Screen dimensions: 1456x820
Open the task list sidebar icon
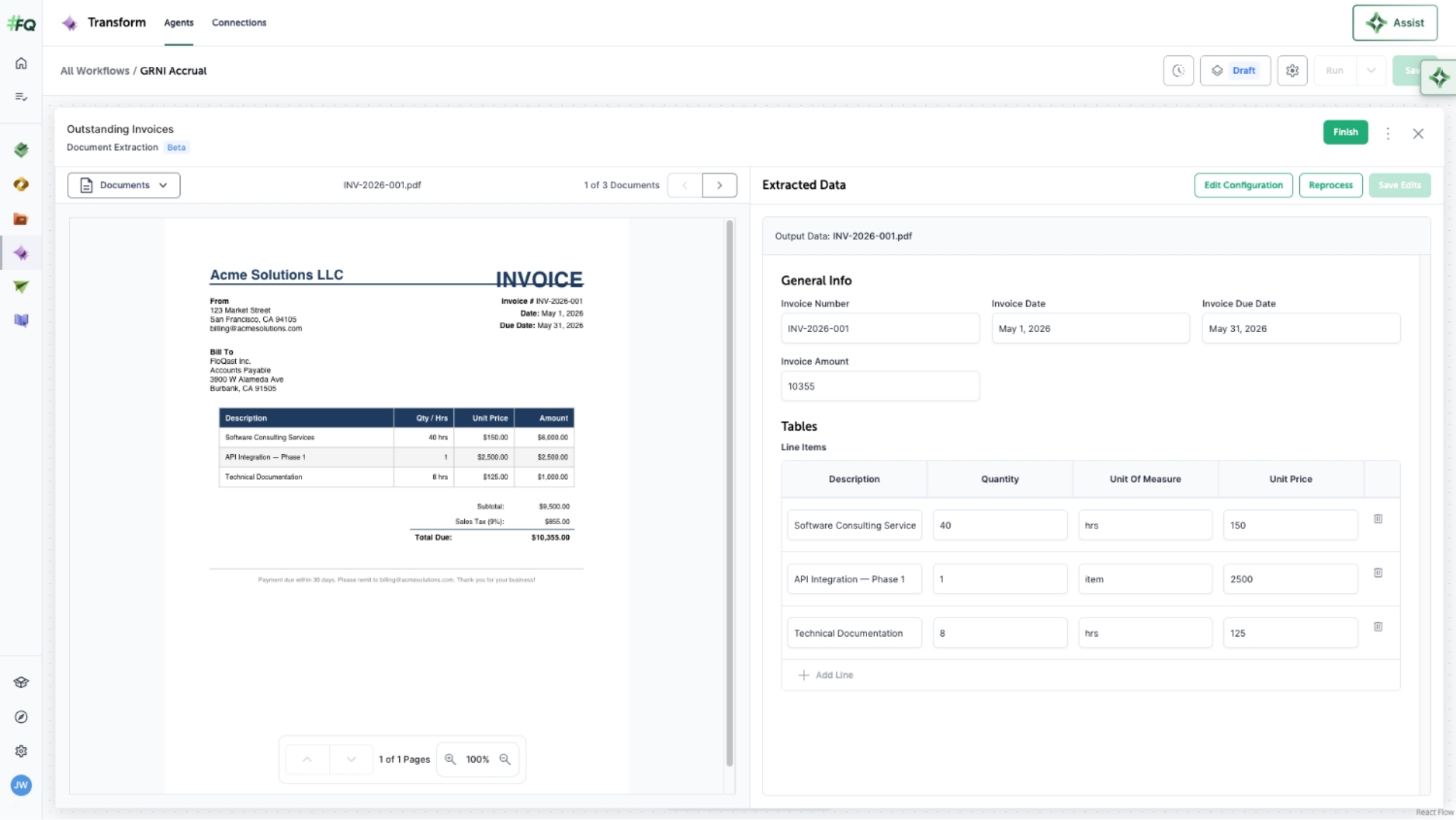click(x=21, y=97)
